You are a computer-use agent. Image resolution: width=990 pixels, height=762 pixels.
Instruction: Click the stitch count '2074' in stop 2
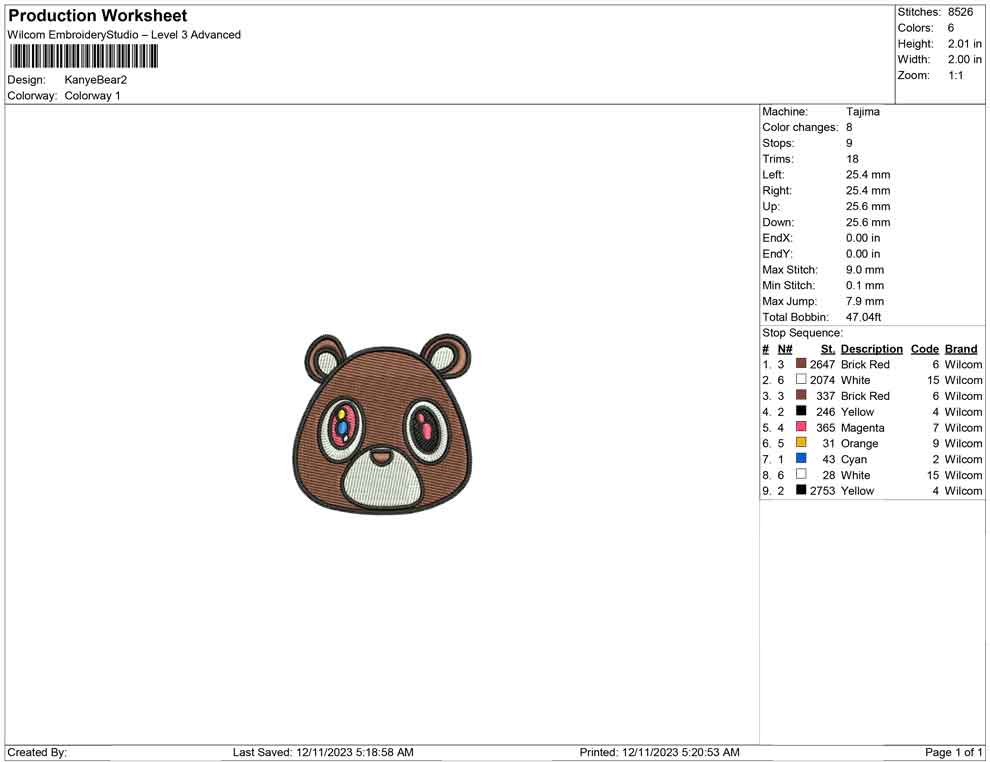tap(823, 380)
